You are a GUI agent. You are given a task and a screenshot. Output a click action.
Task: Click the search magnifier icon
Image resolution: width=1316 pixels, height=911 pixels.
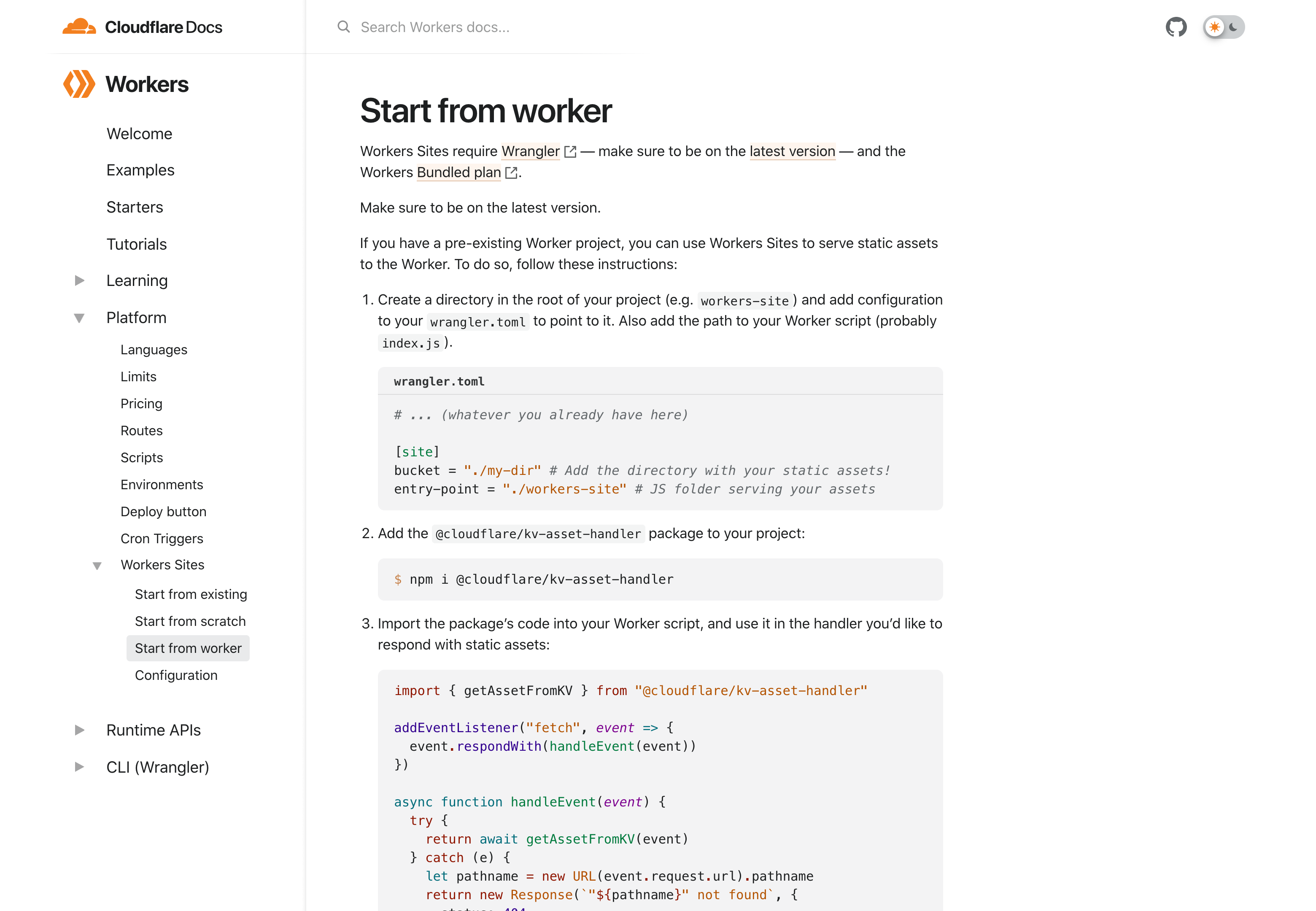pyautogui.click(x=344, y=27)
